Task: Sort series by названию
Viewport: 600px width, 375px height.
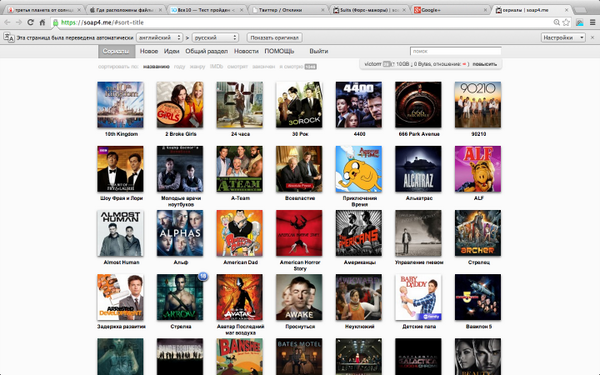Action: 156,67
